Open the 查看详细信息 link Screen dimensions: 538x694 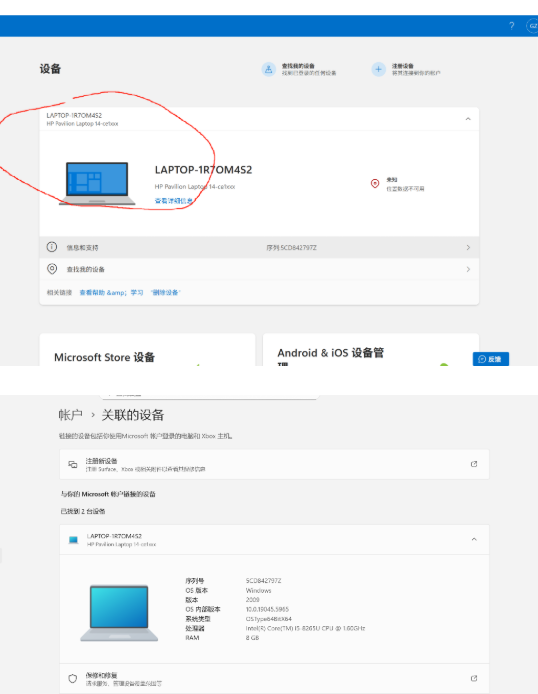(x=173, y=201)
